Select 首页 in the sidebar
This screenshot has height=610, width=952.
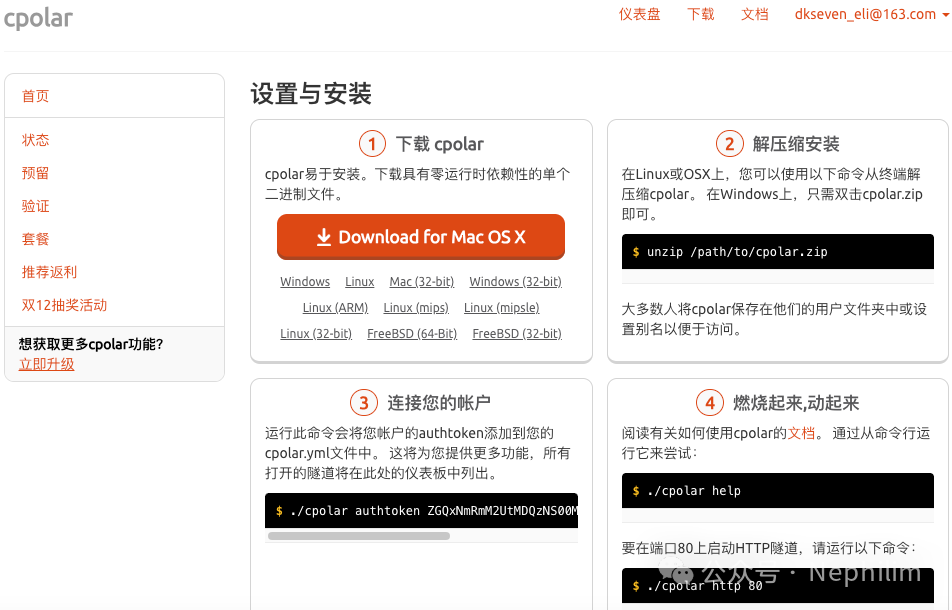(35, 96)
